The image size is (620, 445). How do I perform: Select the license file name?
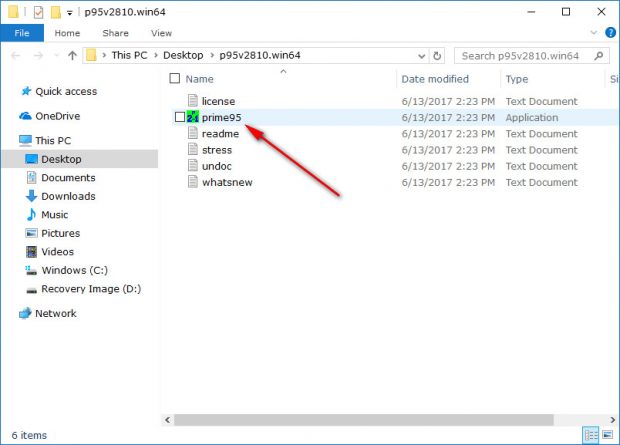pos(218,101)
